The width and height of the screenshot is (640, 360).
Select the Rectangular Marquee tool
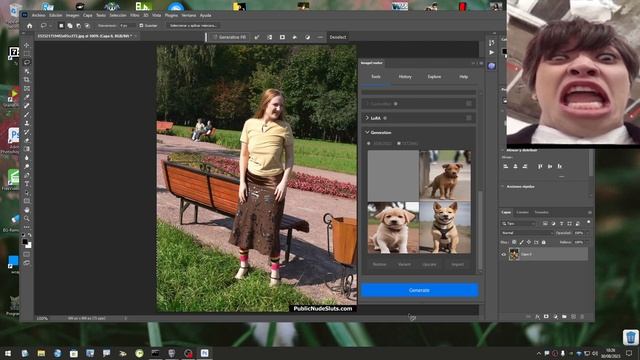point(27,53)
